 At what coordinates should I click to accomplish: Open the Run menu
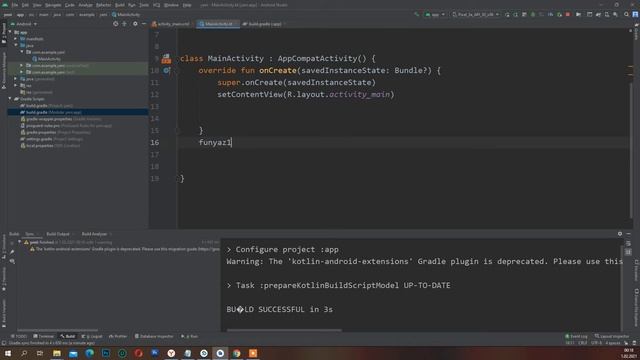[131, 5]
